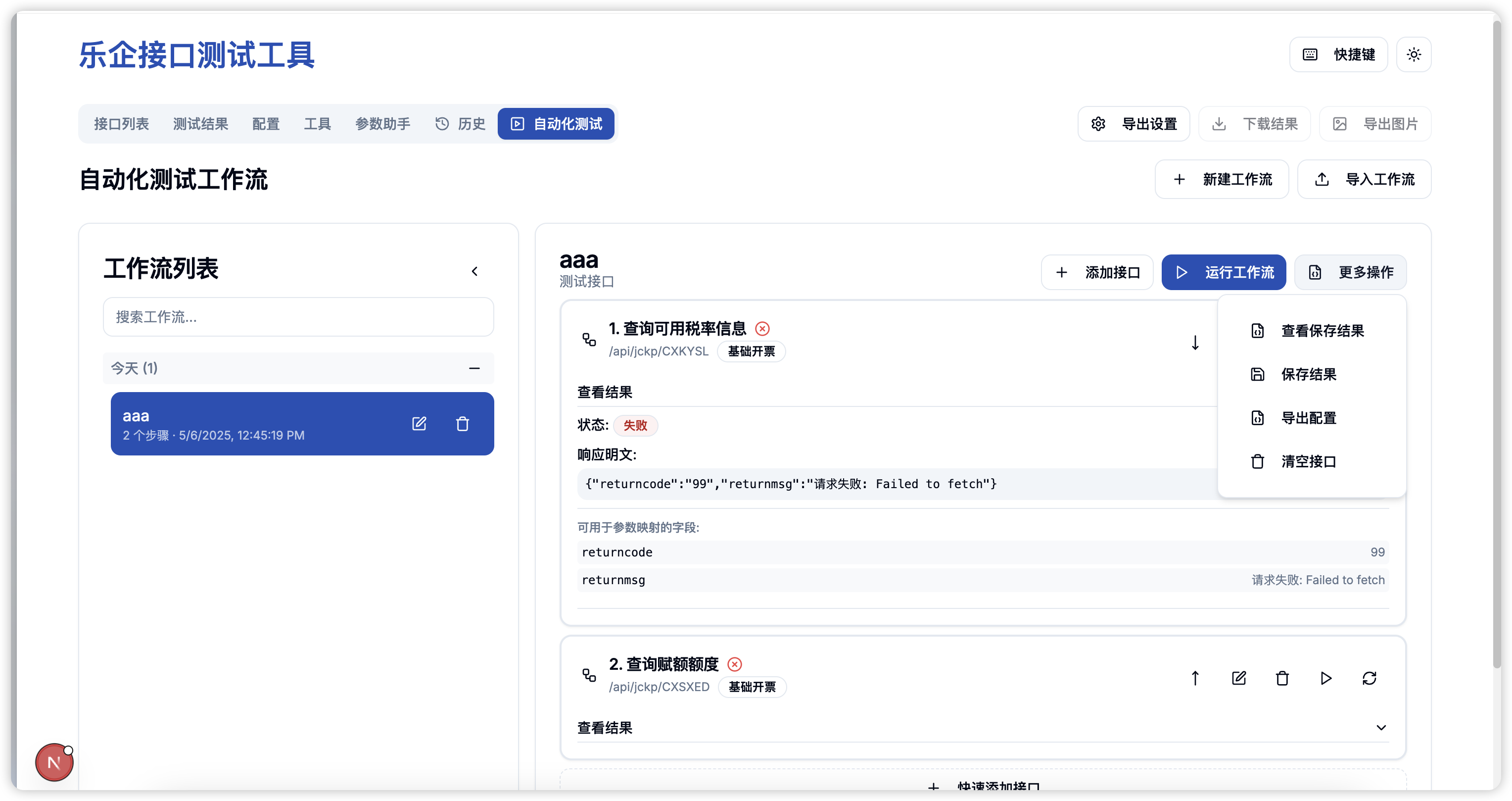Reset step 2 with refresh icon
This screenshot has height=801, width=1512.
click(1369, 678)
